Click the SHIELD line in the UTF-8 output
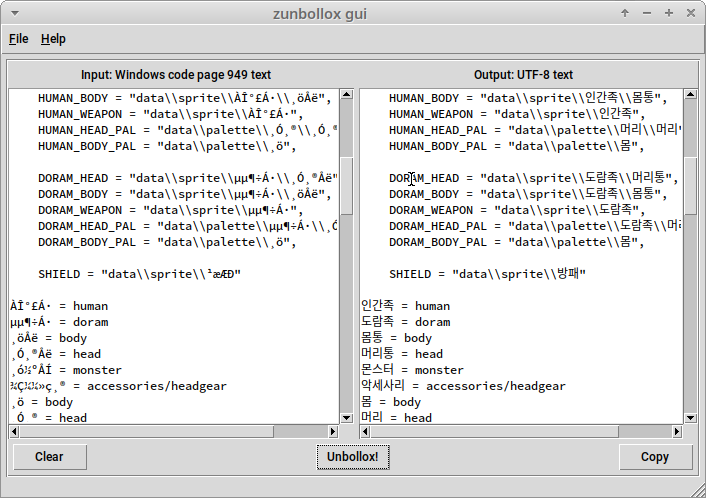Viewport: 706px width, 498px height. (487, 274)
